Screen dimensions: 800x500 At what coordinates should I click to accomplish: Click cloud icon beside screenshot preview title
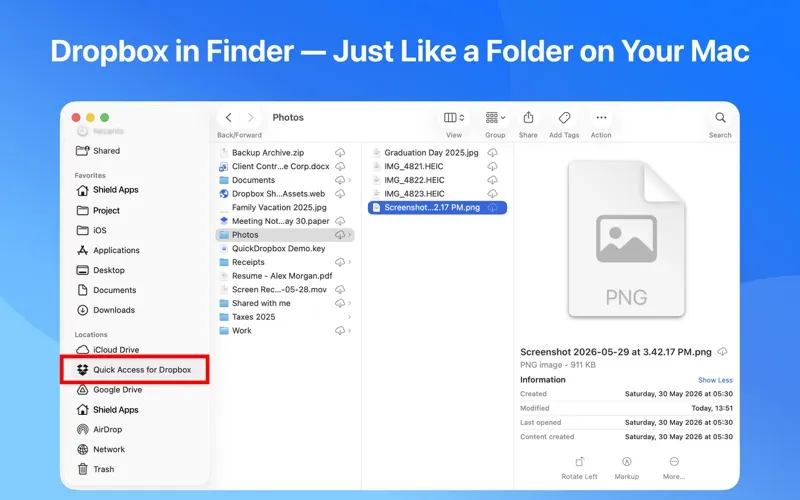click(x=722, y=352)
